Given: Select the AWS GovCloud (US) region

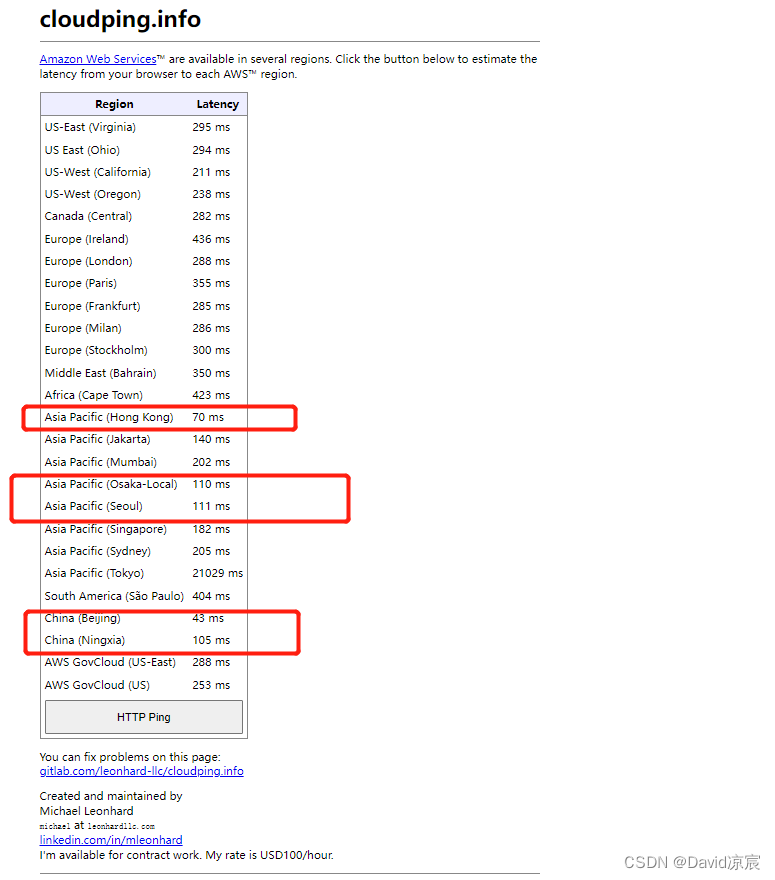Looking at the screenshot, I should 97,685.
